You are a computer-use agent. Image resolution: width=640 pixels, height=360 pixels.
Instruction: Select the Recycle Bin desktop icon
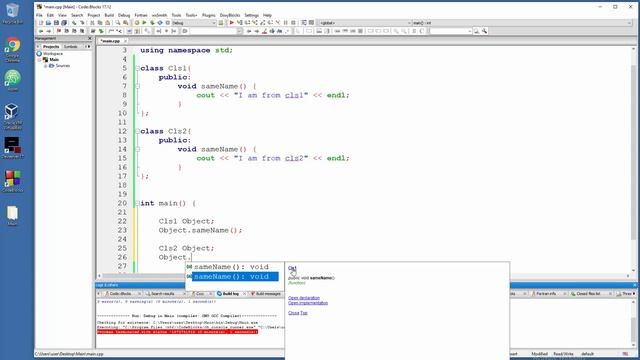coord(12,13)
